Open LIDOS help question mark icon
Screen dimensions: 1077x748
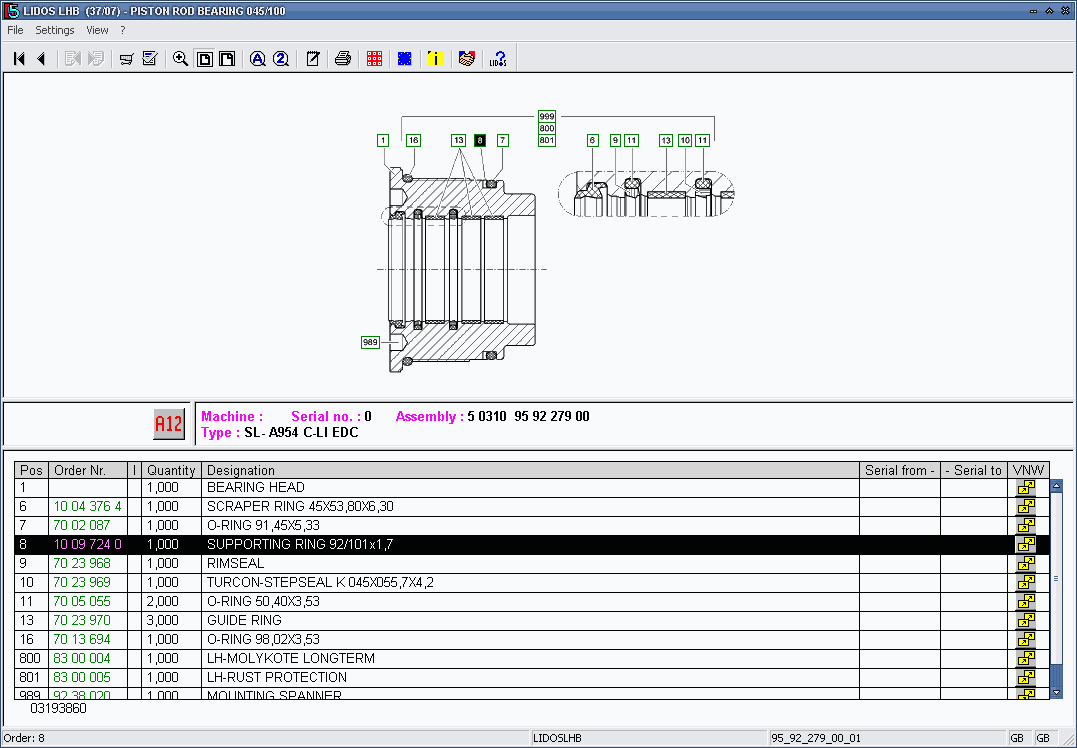[498, 59]
